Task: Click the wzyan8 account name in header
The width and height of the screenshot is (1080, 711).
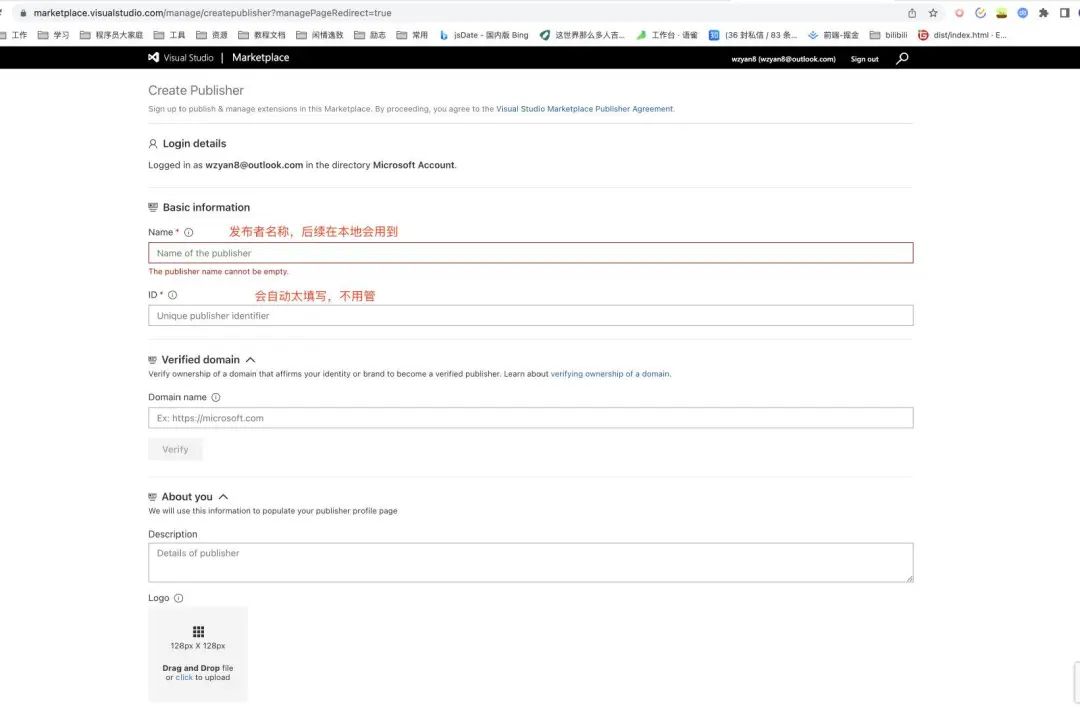Action: click(x=783, y=59)
